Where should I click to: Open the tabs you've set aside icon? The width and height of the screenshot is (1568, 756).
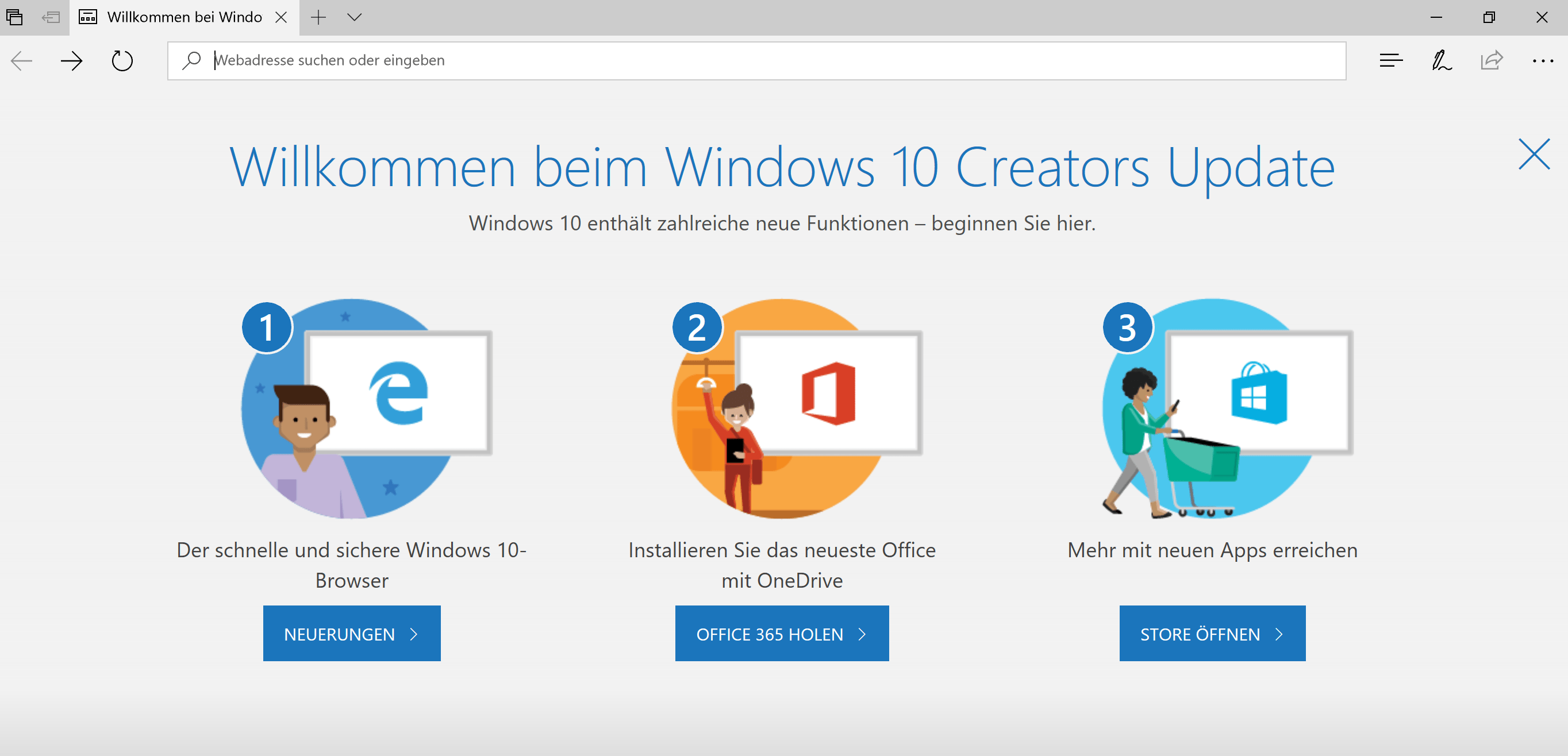pos(14,17)
